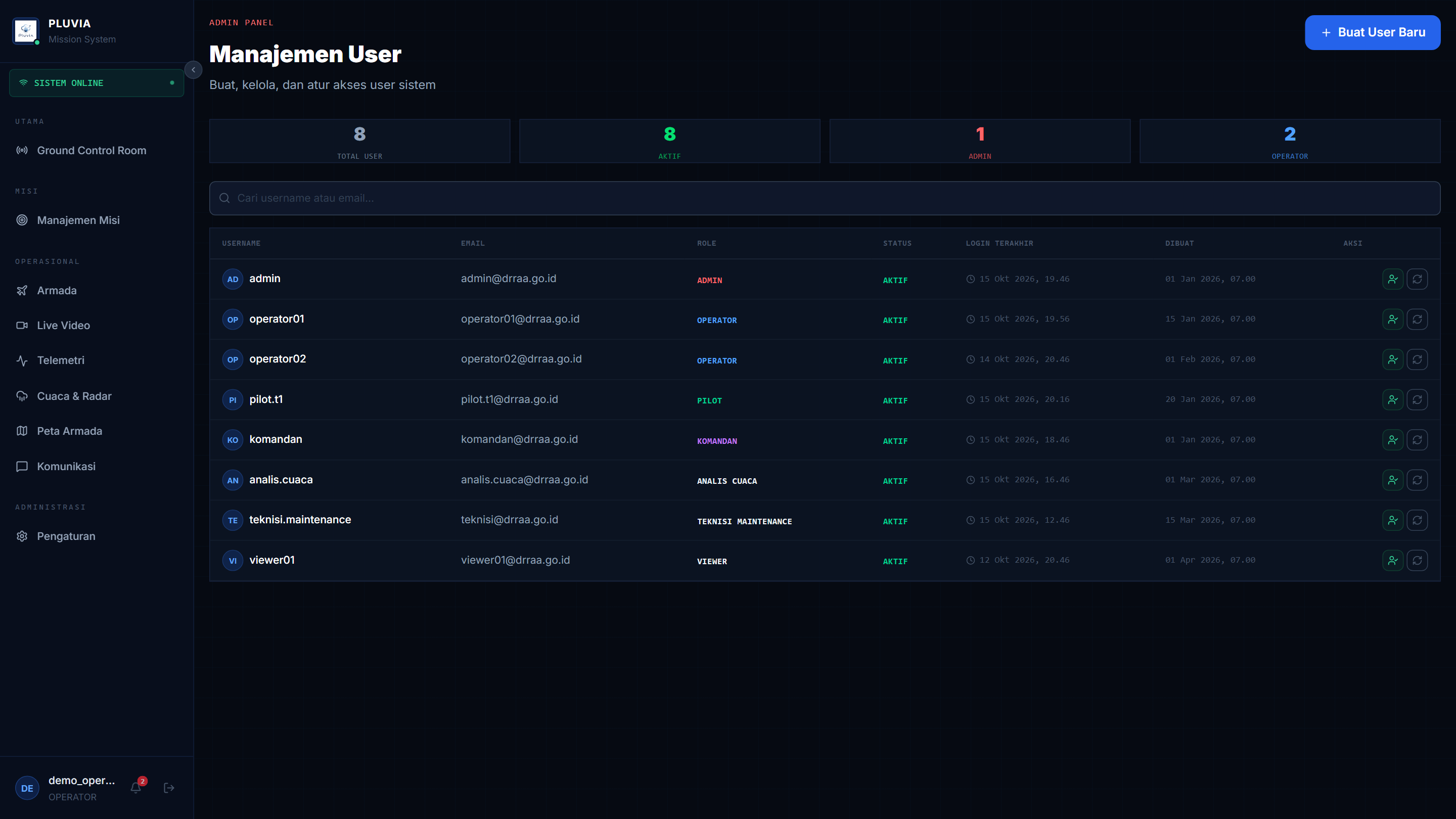Open Cuaca & Radar
Viewport: 1456px width, 819px height.
click(x=97, y=396)
